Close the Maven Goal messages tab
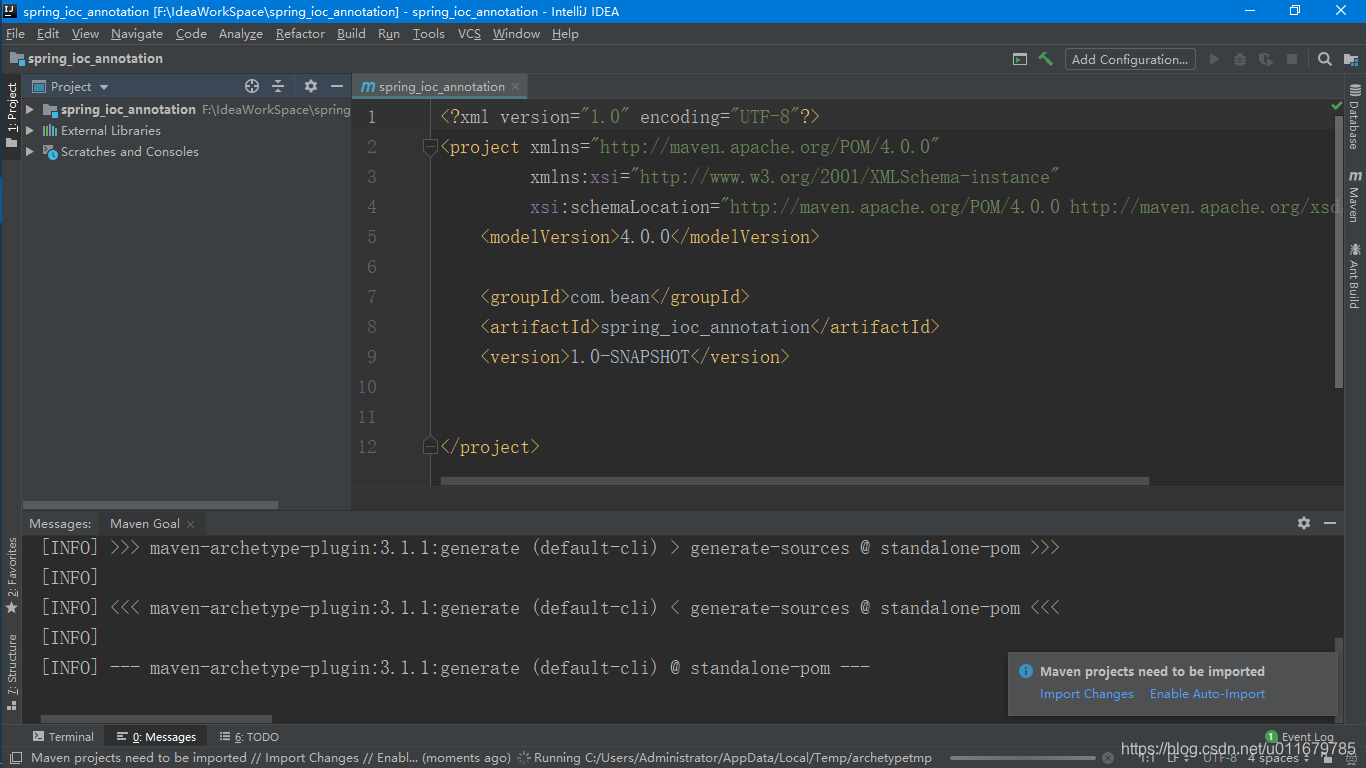 pos(191,524)
